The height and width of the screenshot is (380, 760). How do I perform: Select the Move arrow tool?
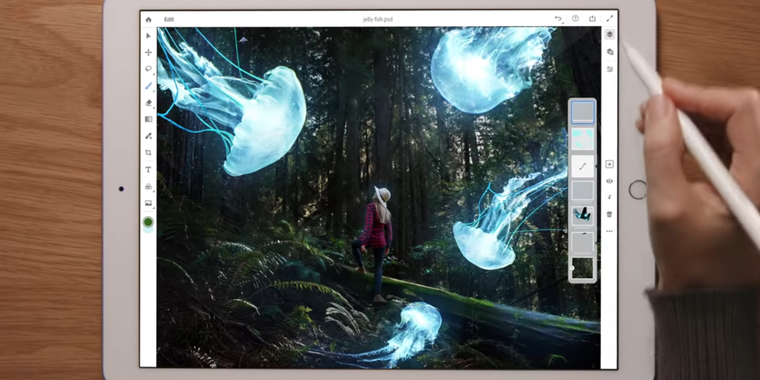(x=148, y=36)
